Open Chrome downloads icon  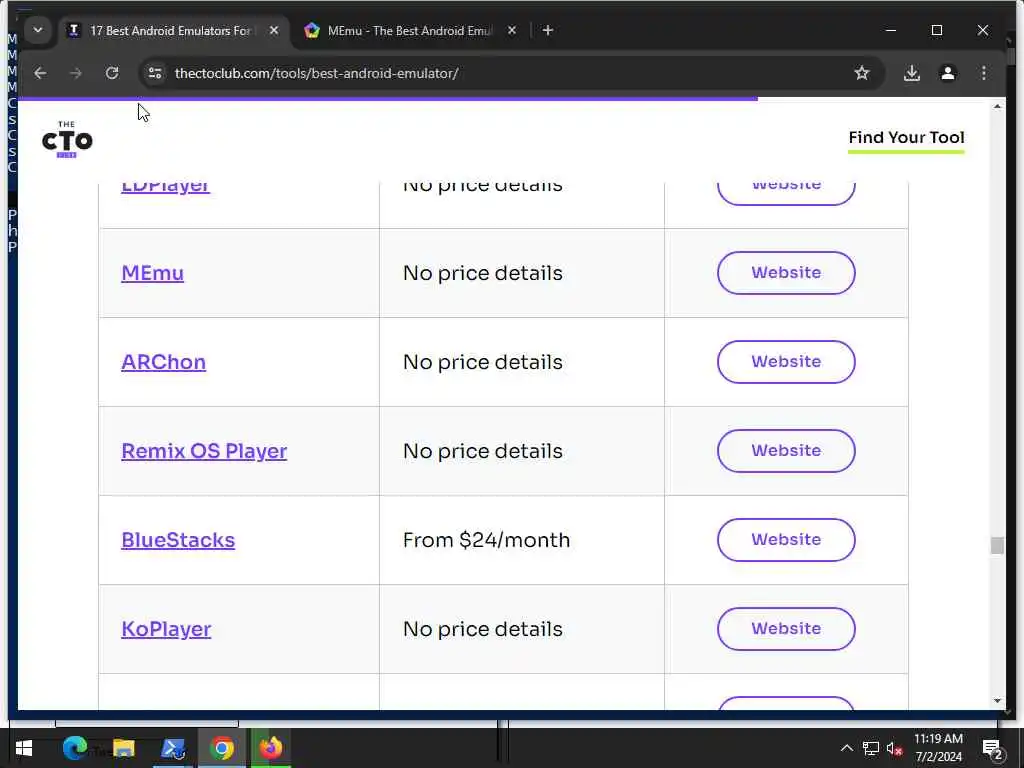click(912, 73)
